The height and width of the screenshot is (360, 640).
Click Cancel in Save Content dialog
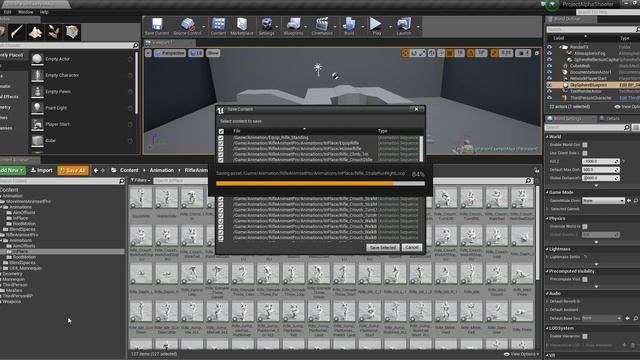pyautogui.click(x=411, y=247)
